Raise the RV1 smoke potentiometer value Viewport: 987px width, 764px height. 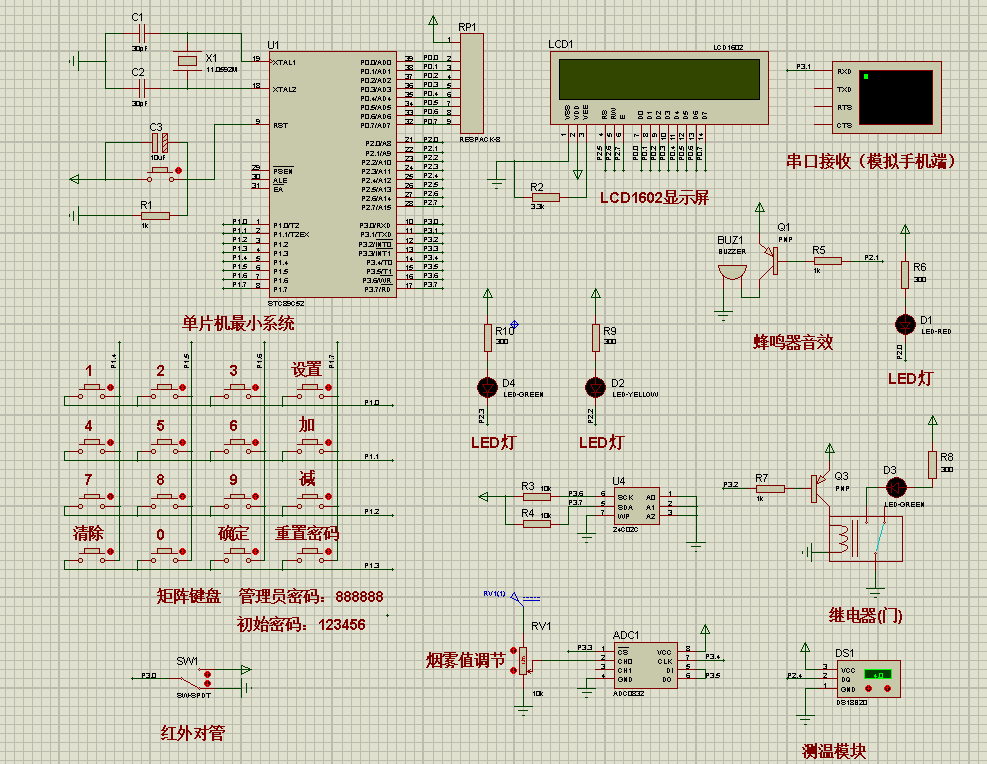[x=514, y=651]
